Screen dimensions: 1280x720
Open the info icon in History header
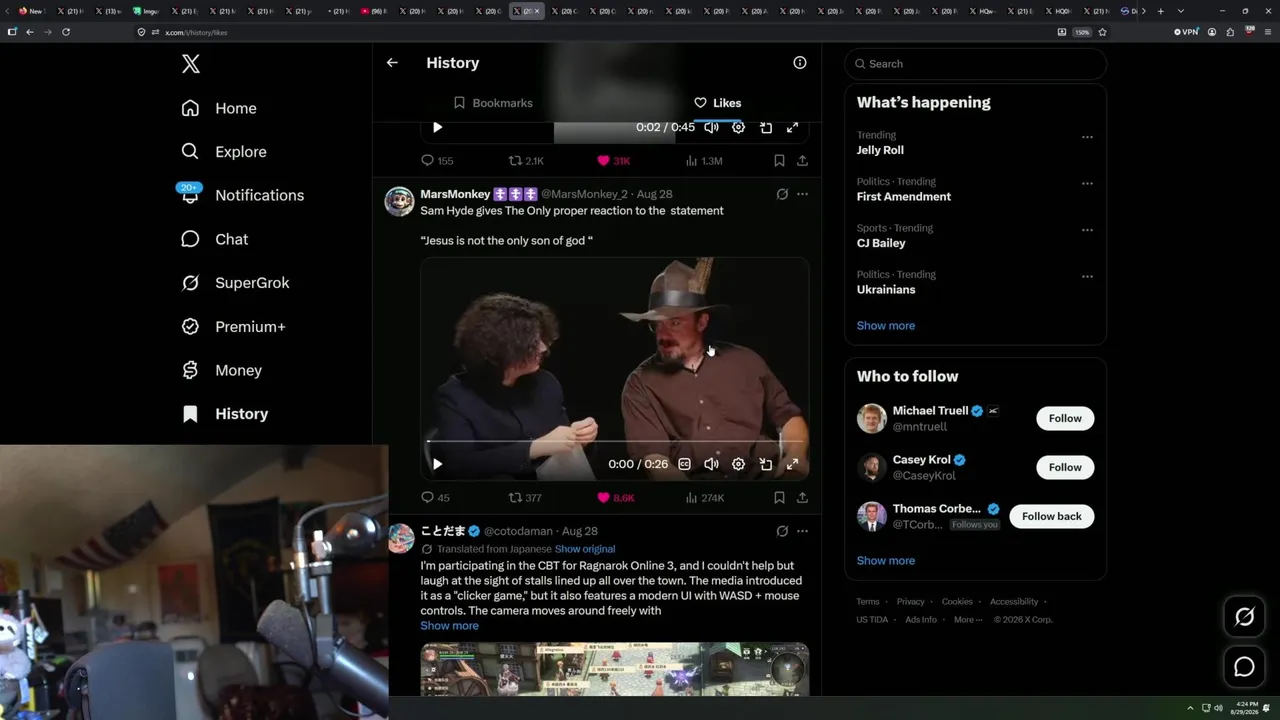click(x=800, y=63)
